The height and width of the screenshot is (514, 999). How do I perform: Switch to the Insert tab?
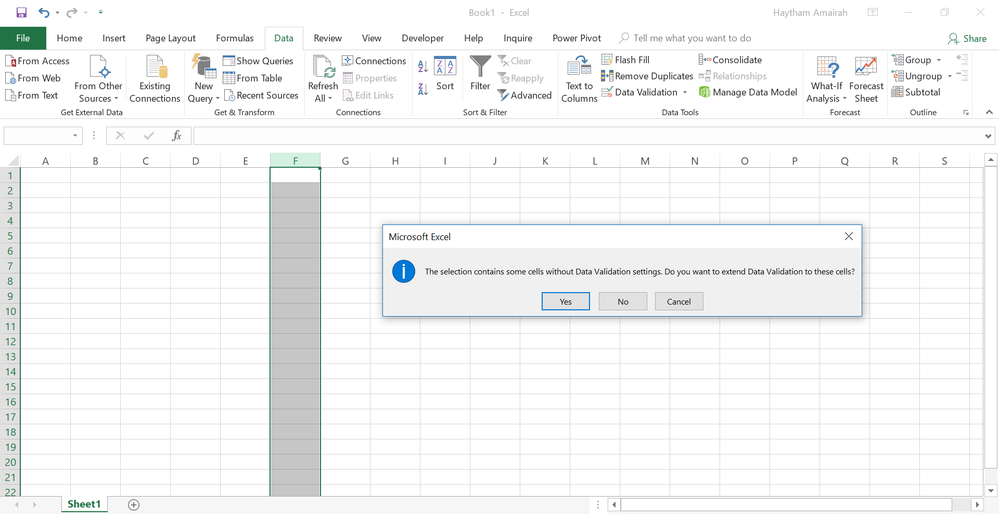tap(114, 38)
